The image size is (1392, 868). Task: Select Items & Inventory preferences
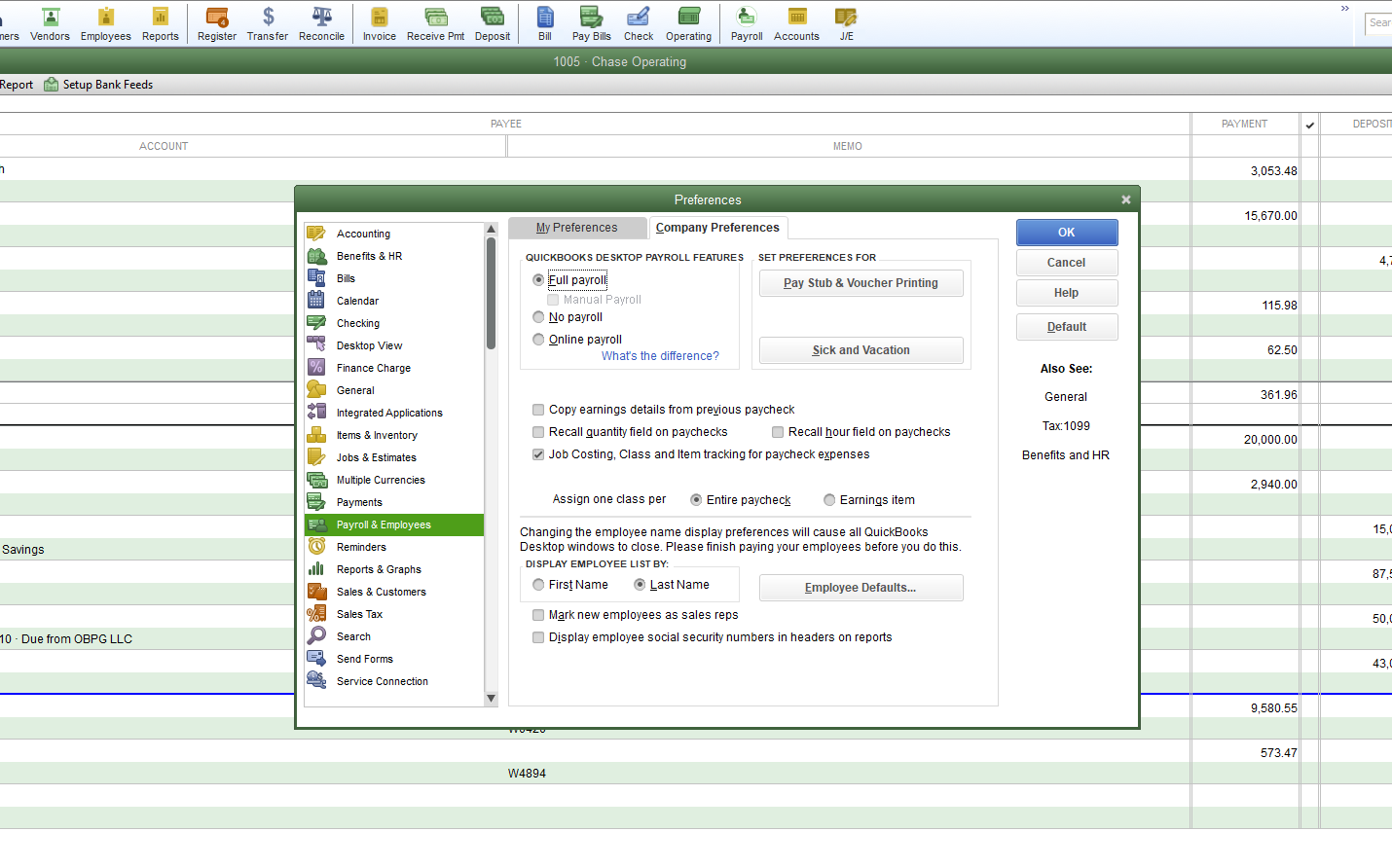tap(393, 435)
